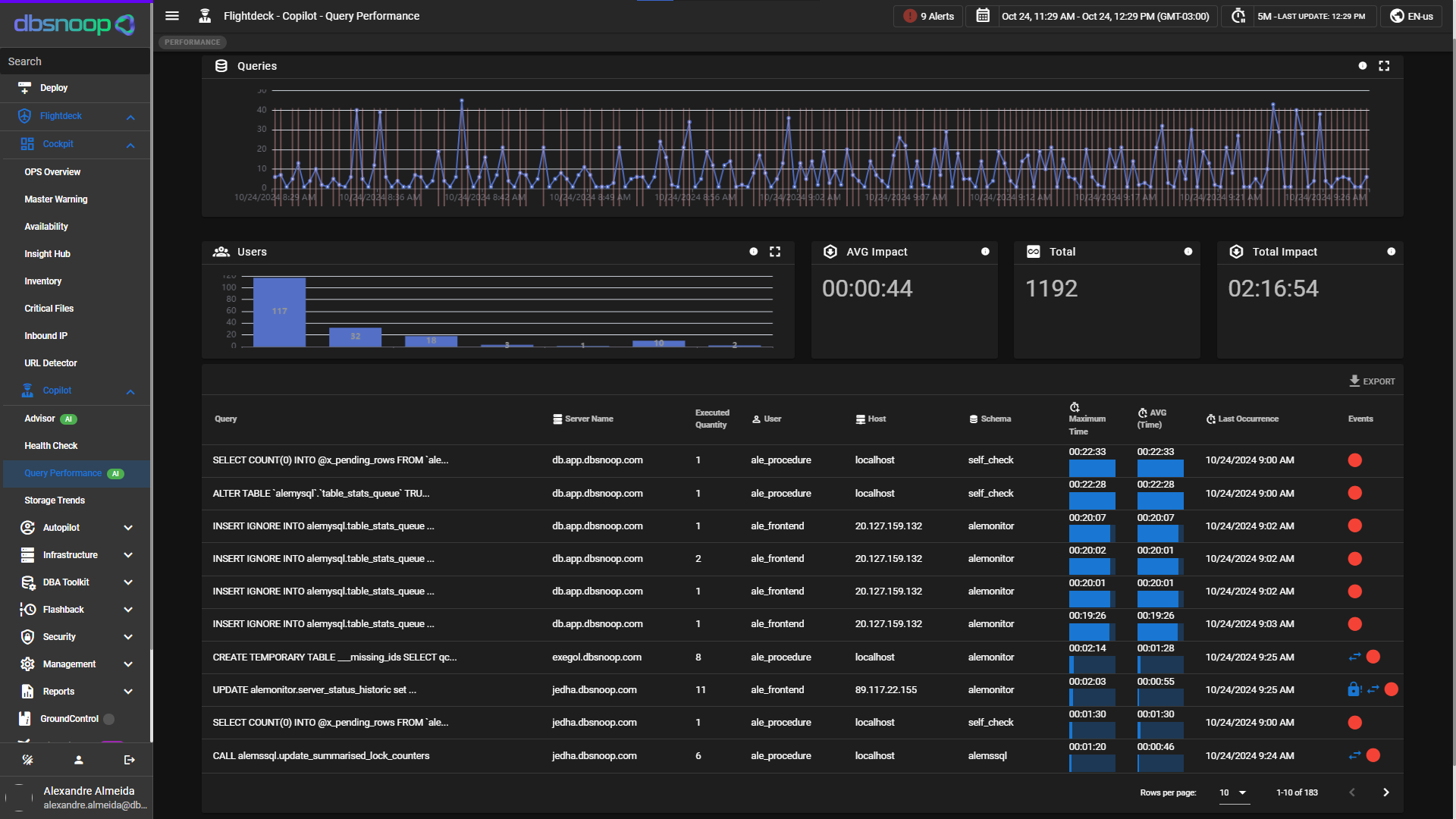The height and width of the screenshot is (819, 1456).
Task: Sort by the Maximum Time column header
Action: [x=1087, y=419]
